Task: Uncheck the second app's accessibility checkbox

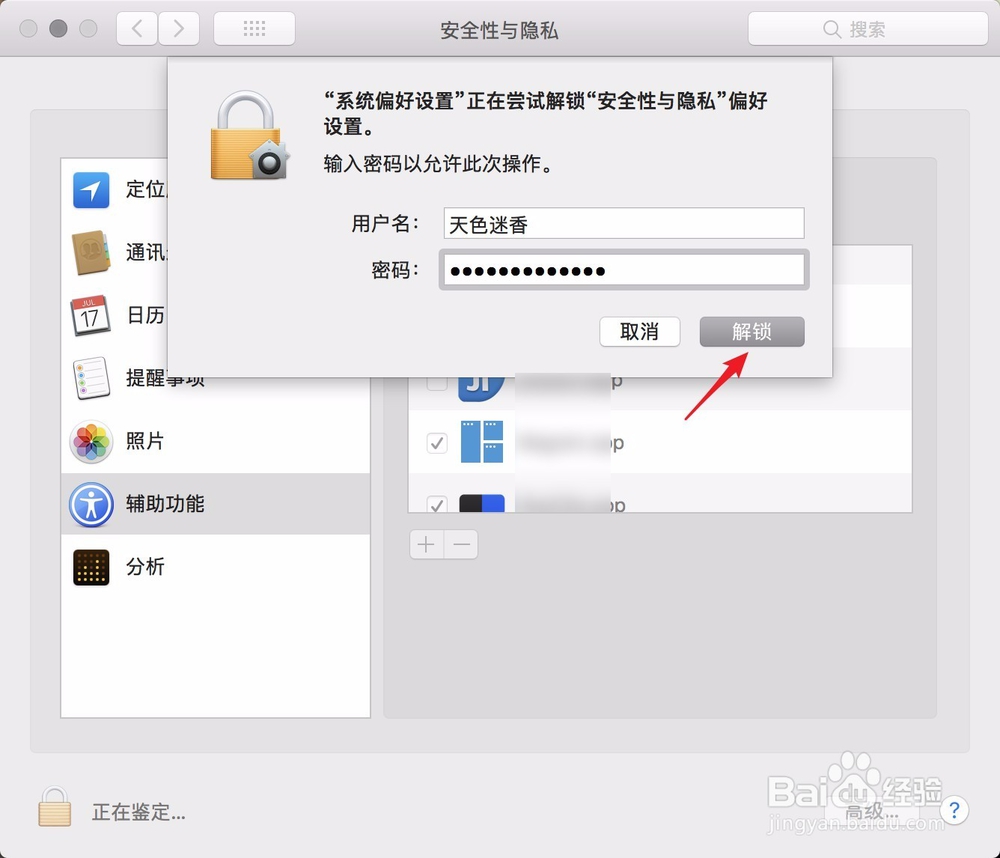Action: pyautogui.click(x=437, y=442)
